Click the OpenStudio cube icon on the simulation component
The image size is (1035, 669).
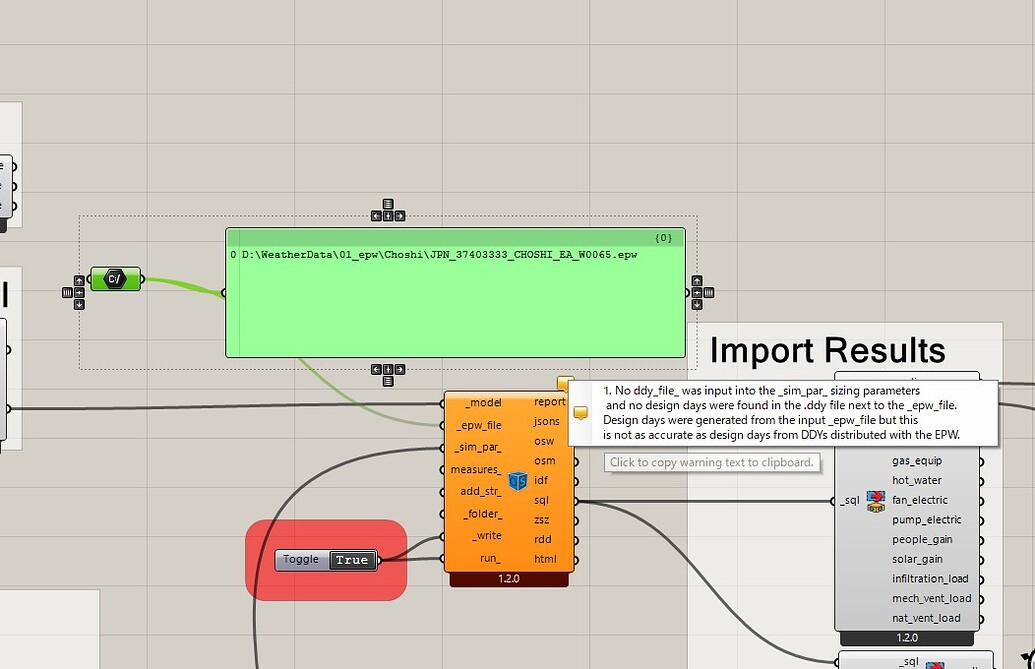[x=518, y=481]
